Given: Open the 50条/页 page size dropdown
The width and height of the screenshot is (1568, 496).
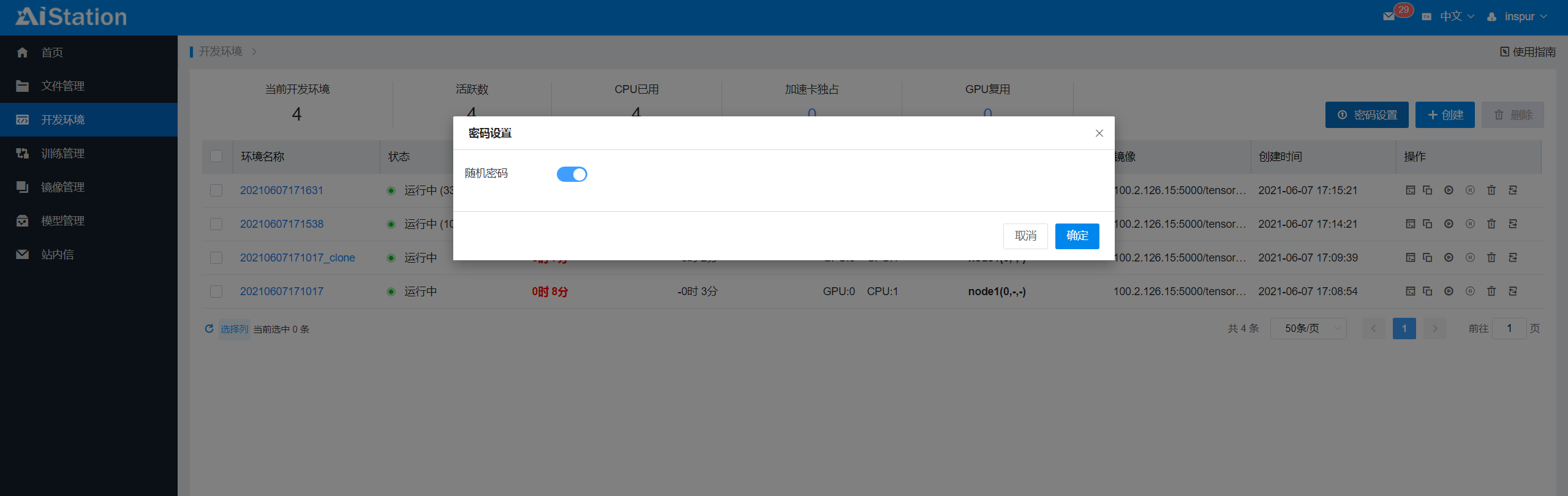Looking at the screenshot, I should click(x=1308, y=329).
